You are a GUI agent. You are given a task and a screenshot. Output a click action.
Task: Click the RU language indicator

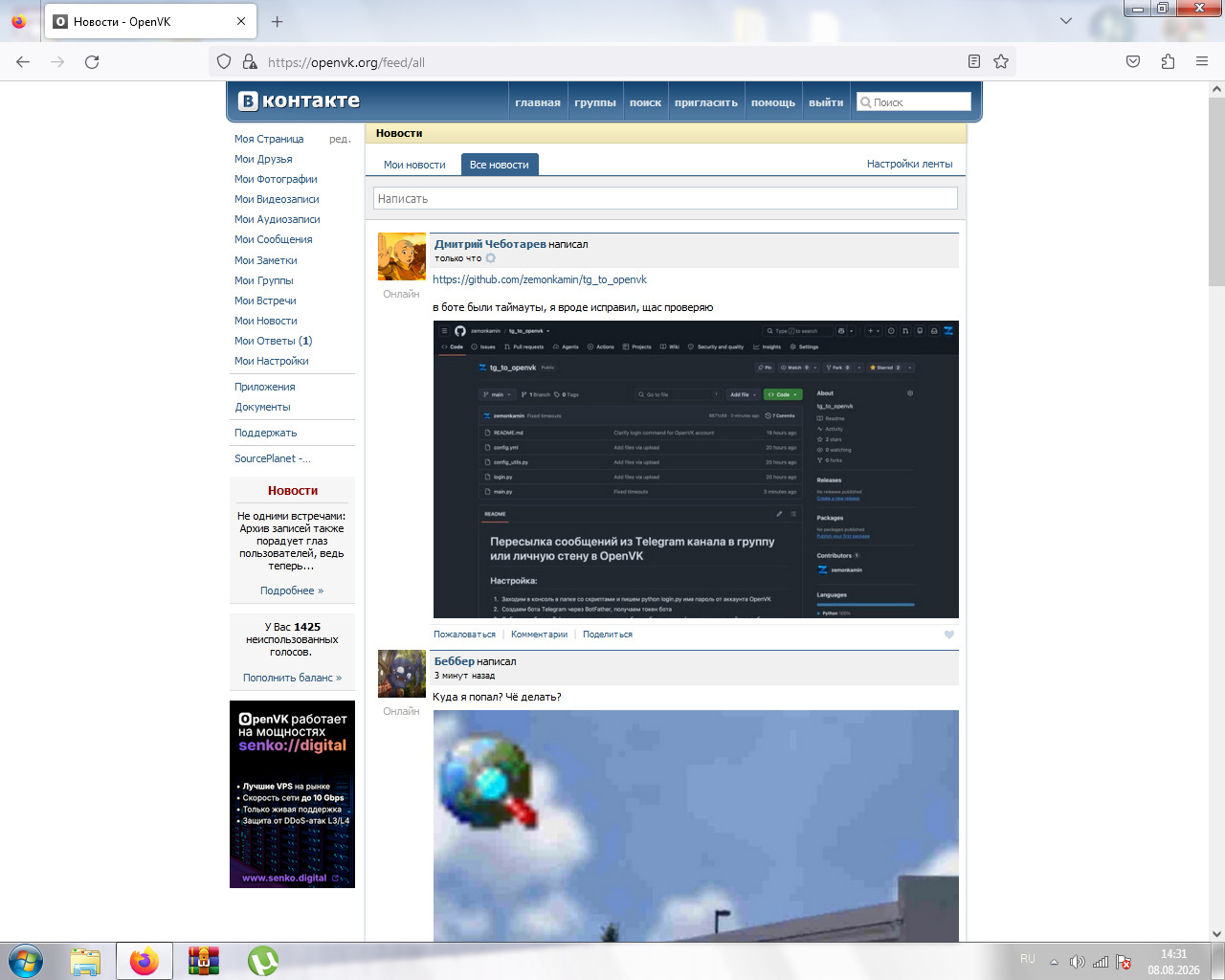pos(1028,959)
